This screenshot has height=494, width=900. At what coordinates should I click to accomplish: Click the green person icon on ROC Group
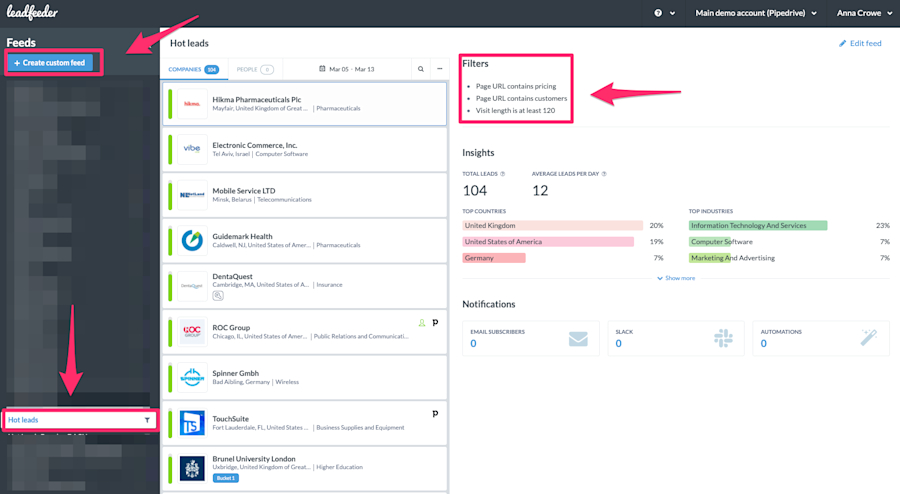click(422, 323)
